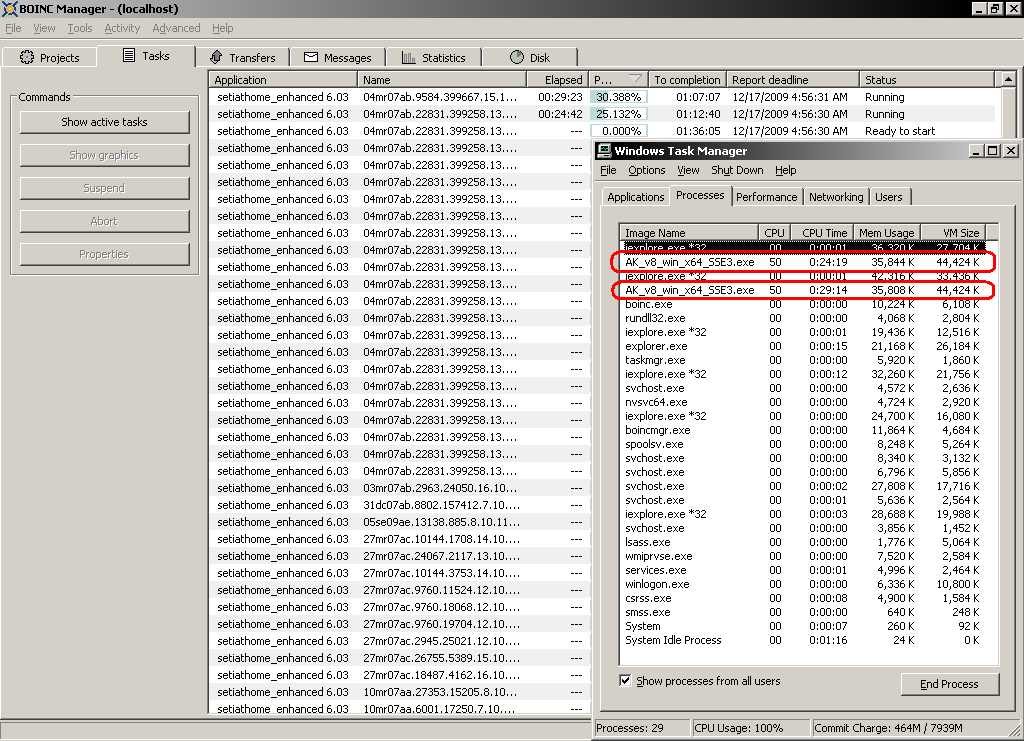
Task: Sort tasks by Report deadline column header
Action: [792, 80]
